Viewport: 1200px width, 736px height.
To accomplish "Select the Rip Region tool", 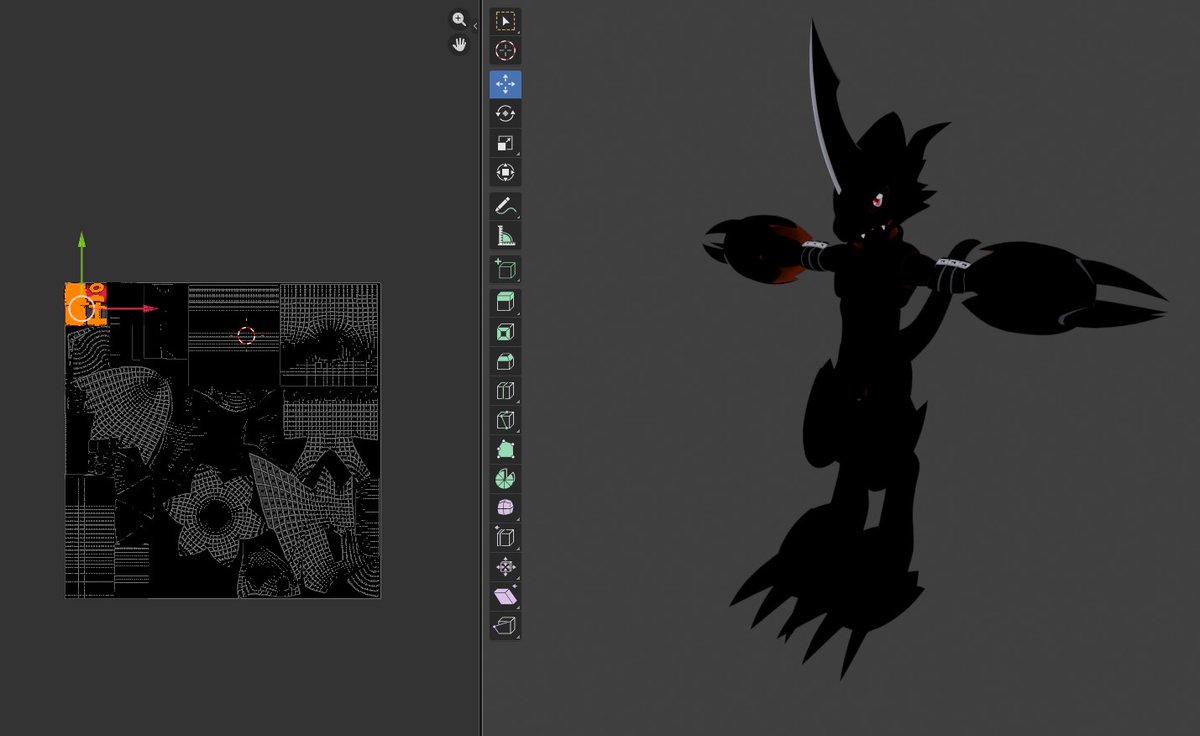I will pos(505,626).
